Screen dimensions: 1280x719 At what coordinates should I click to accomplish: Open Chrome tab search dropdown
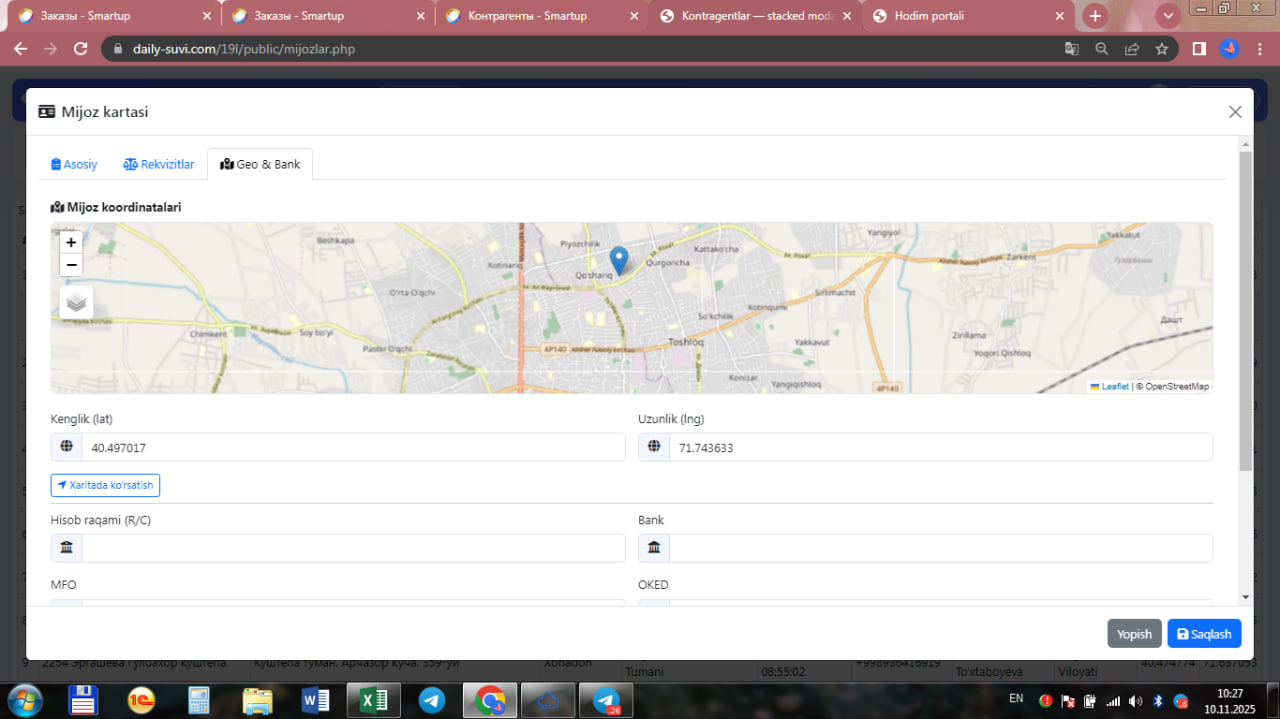[1167, 16]
